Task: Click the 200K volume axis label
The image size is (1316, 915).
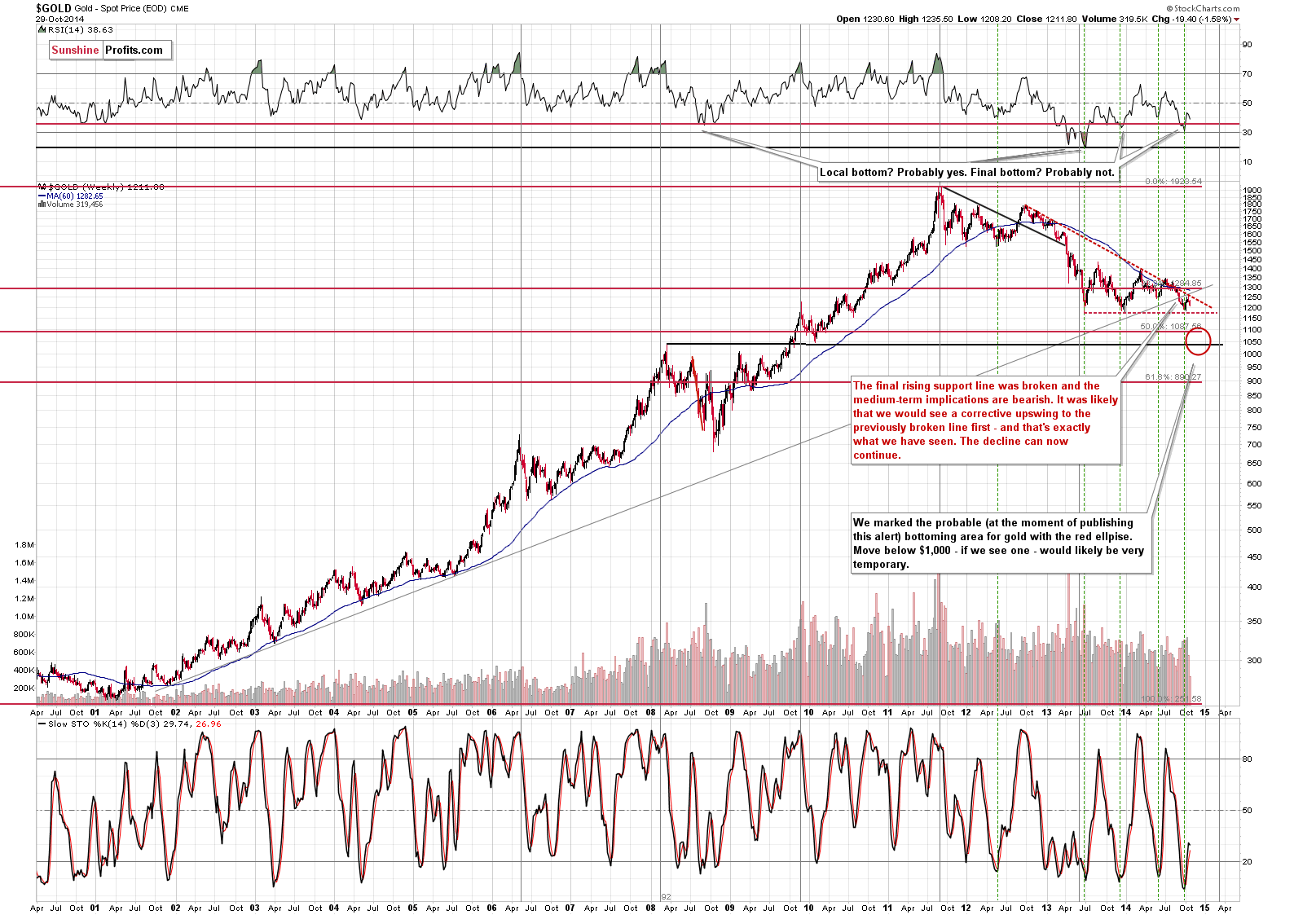Action: click(x=24, y=688)
